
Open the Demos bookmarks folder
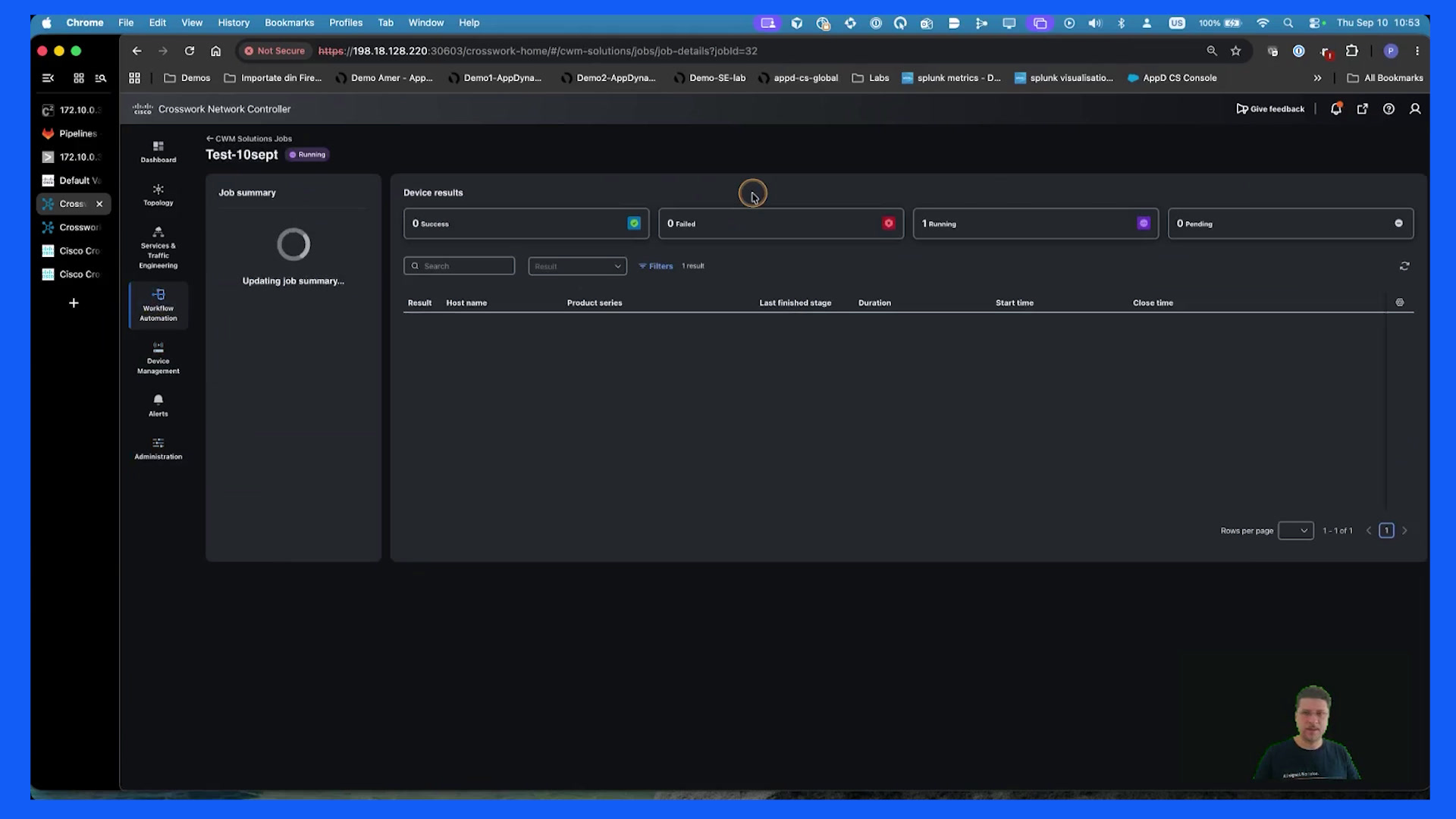[187, 78]
